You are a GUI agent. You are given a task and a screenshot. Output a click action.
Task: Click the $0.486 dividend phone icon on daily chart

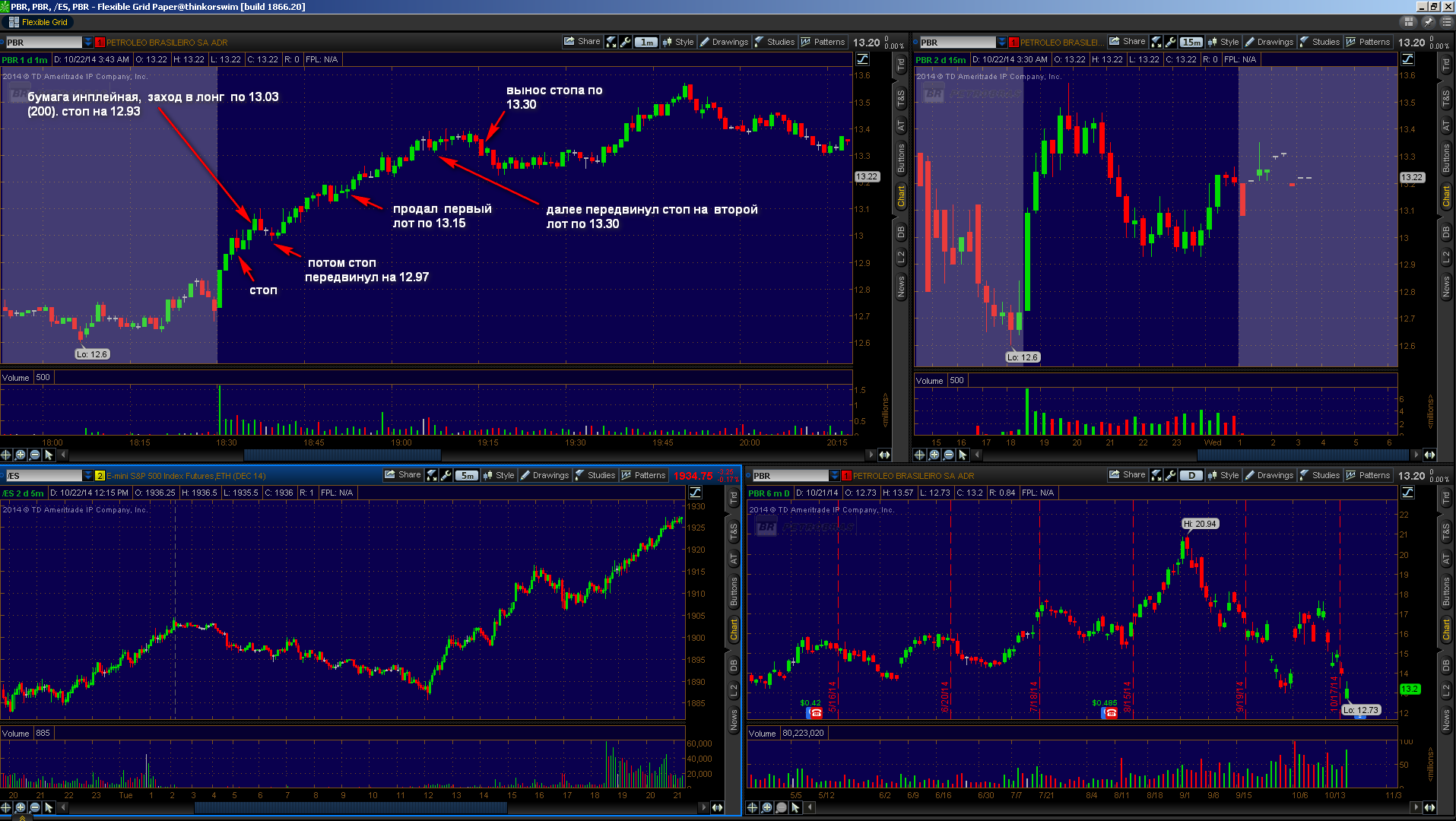pos(1110,713)
